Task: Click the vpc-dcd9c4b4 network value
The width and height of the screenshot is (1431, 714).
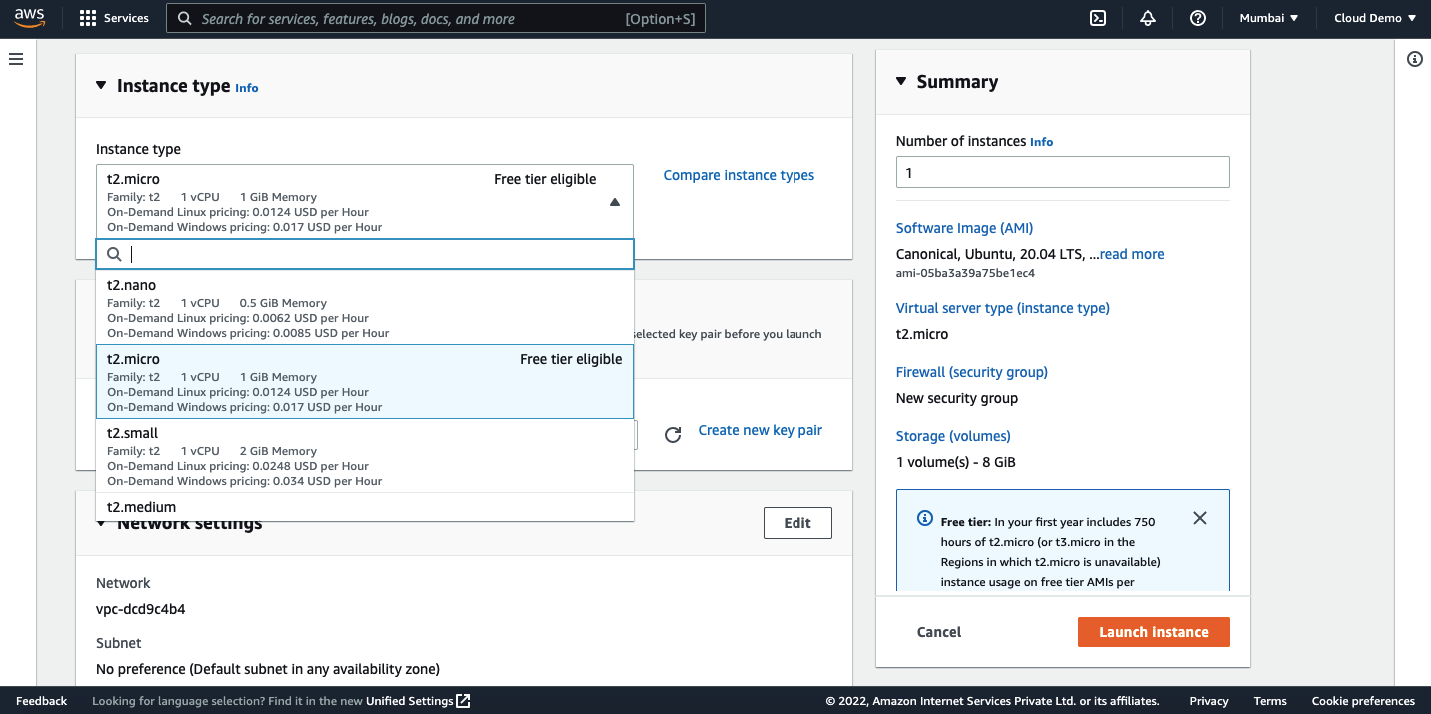Action: click(141, 609)
